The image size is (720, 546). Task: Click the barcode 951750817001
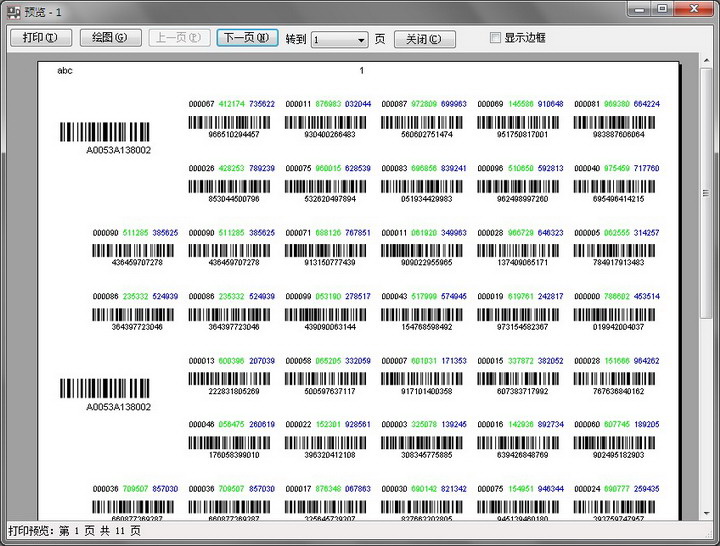[x=518, y=122]
